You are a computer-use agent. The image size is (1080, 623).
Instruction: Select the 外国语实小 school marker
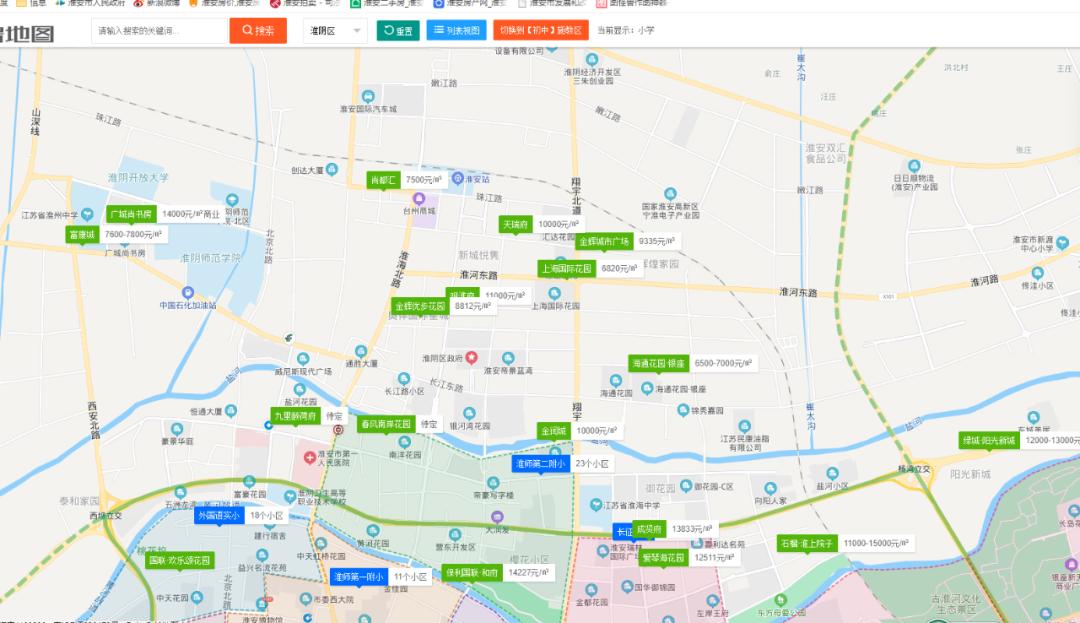[219, 515]
